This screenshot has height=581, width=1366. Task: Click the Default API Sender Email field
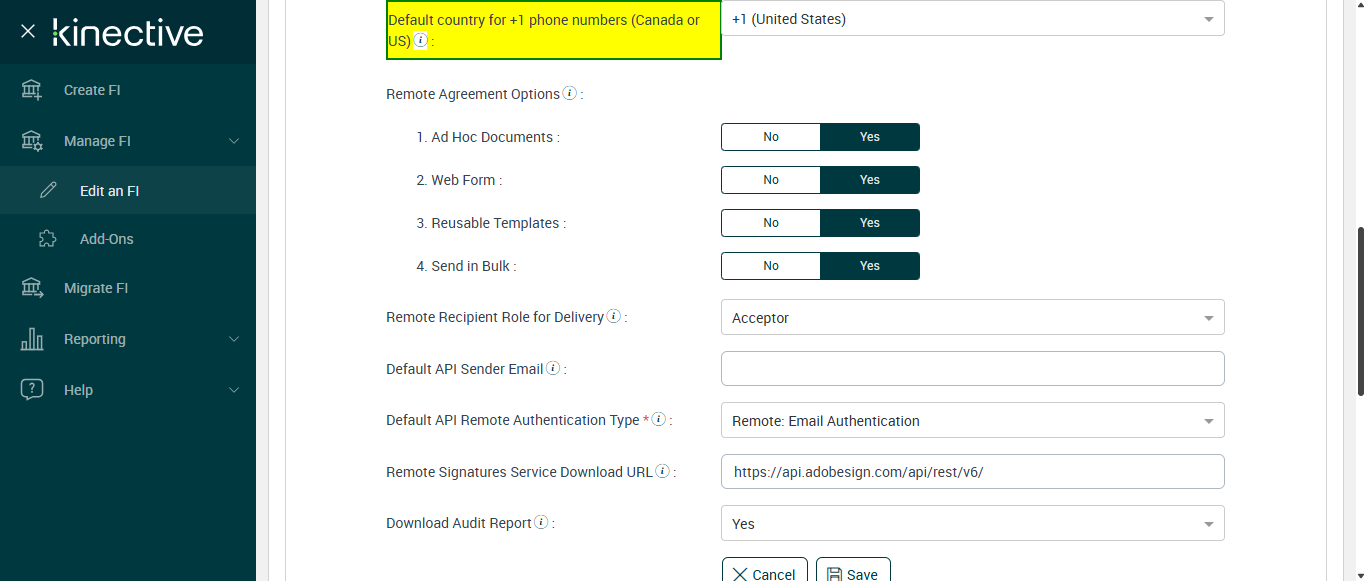click(972, 369)
